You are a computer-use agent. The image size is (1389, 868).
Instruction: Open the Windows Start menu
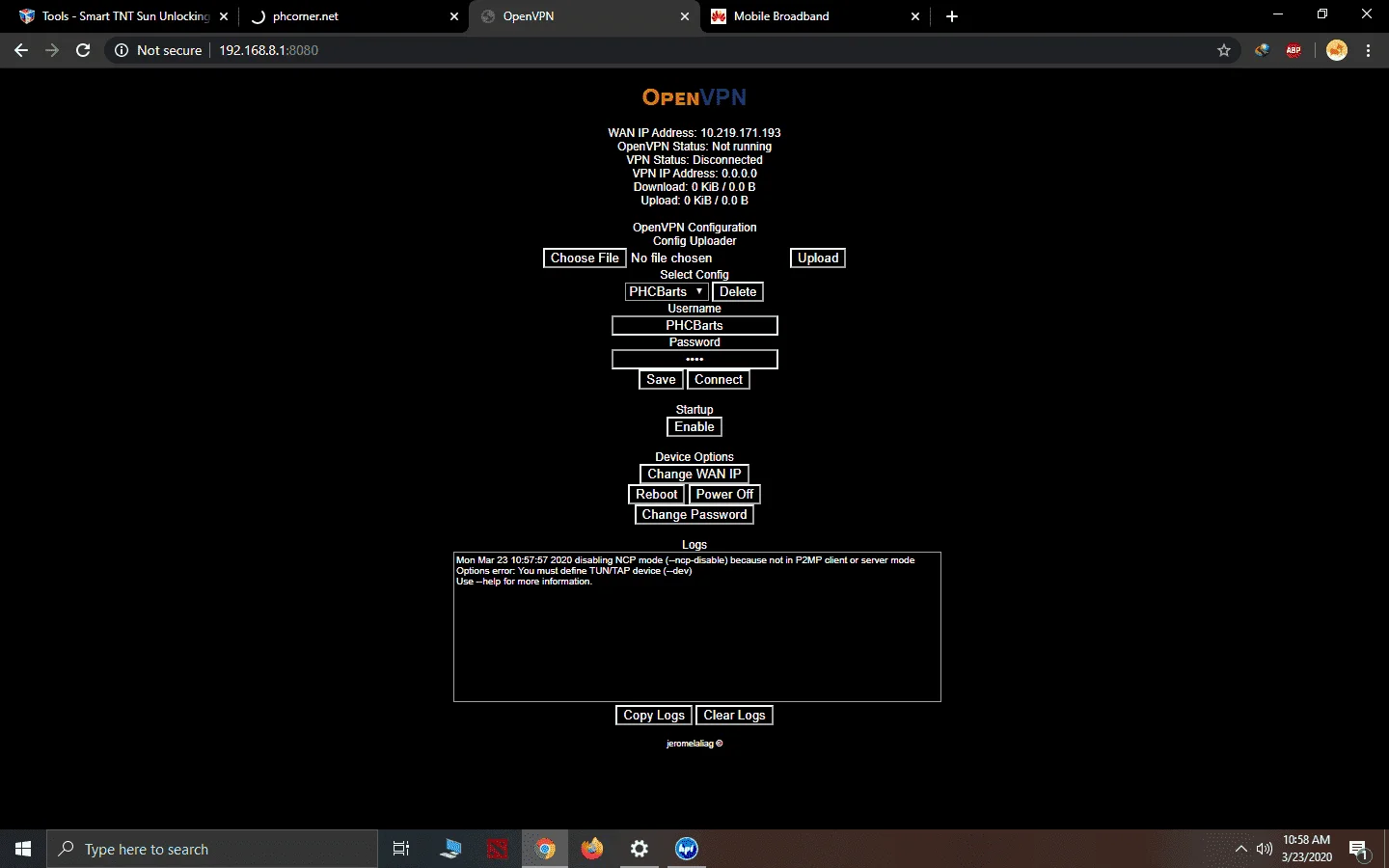point(23,849)
